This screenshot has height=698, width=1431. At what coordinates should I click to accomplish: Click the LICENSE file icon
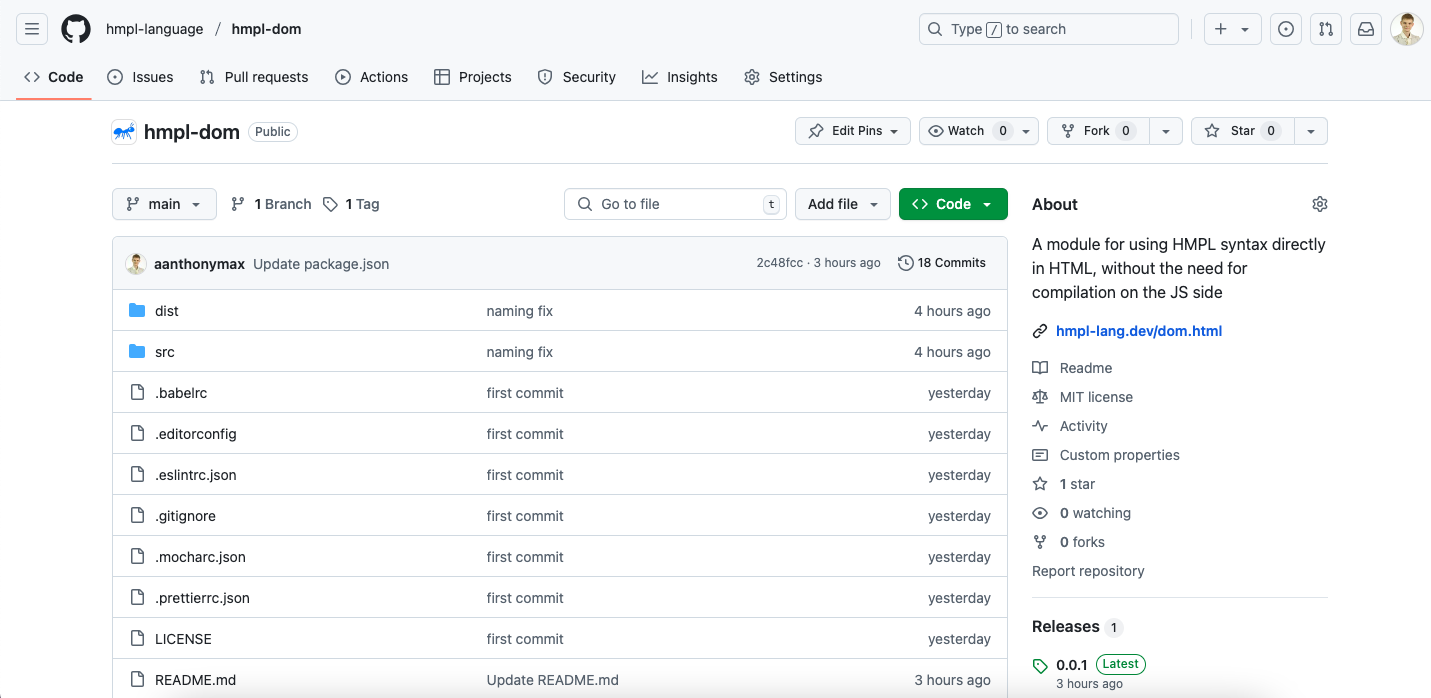[x=137, y=639]
